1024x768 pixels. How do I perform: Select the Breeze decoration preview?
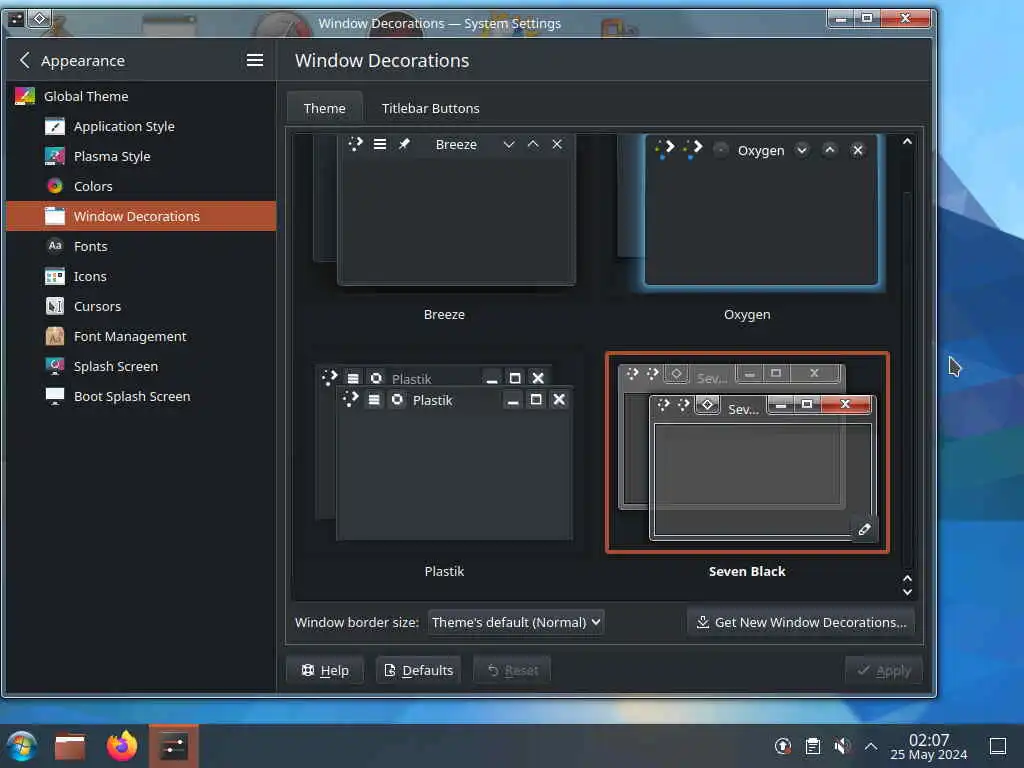pyautogui.click(x=444, y=210)
